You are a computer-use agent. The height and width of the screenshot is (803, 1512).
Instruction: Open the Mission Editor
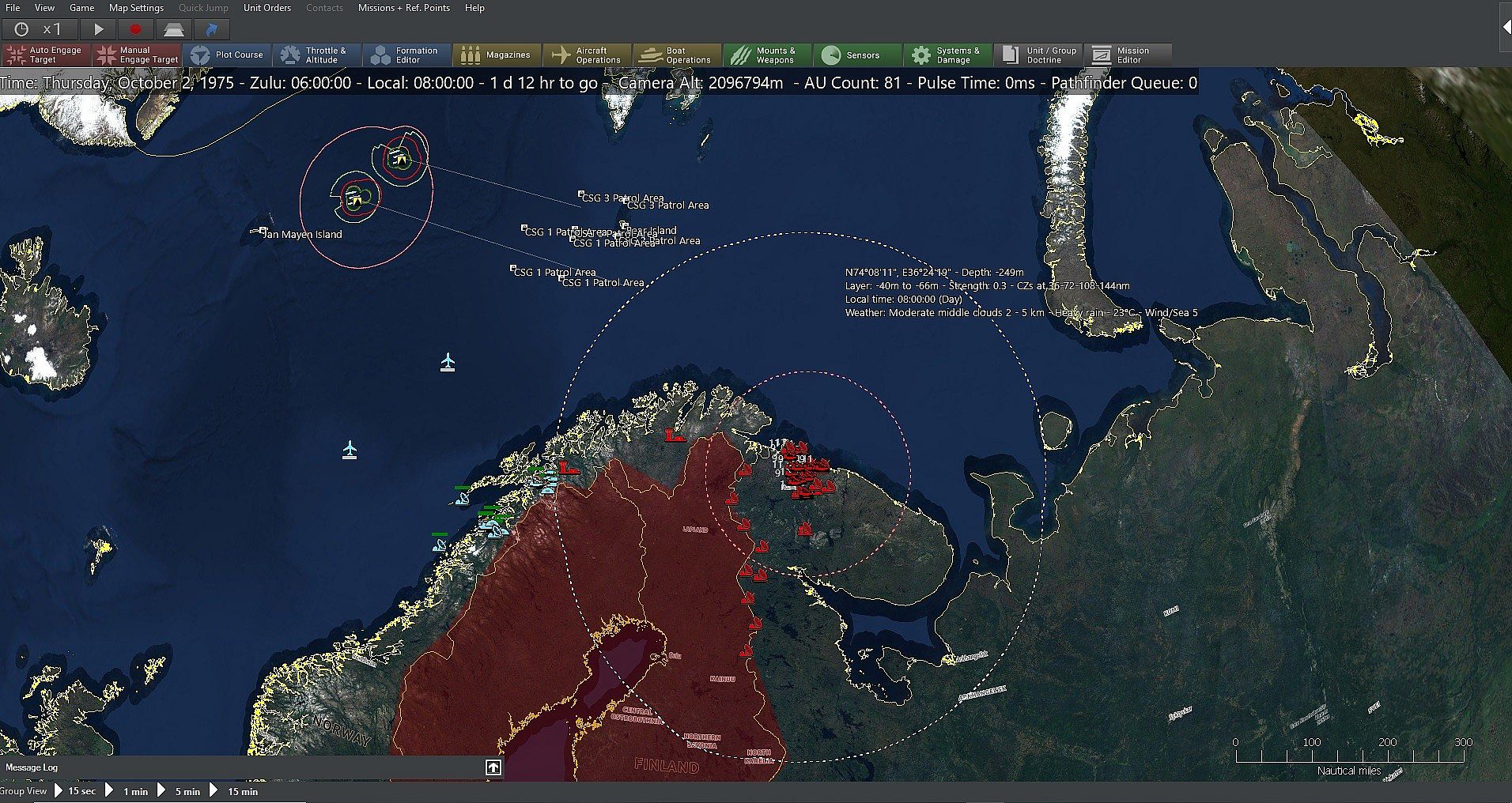(1128, 55)
